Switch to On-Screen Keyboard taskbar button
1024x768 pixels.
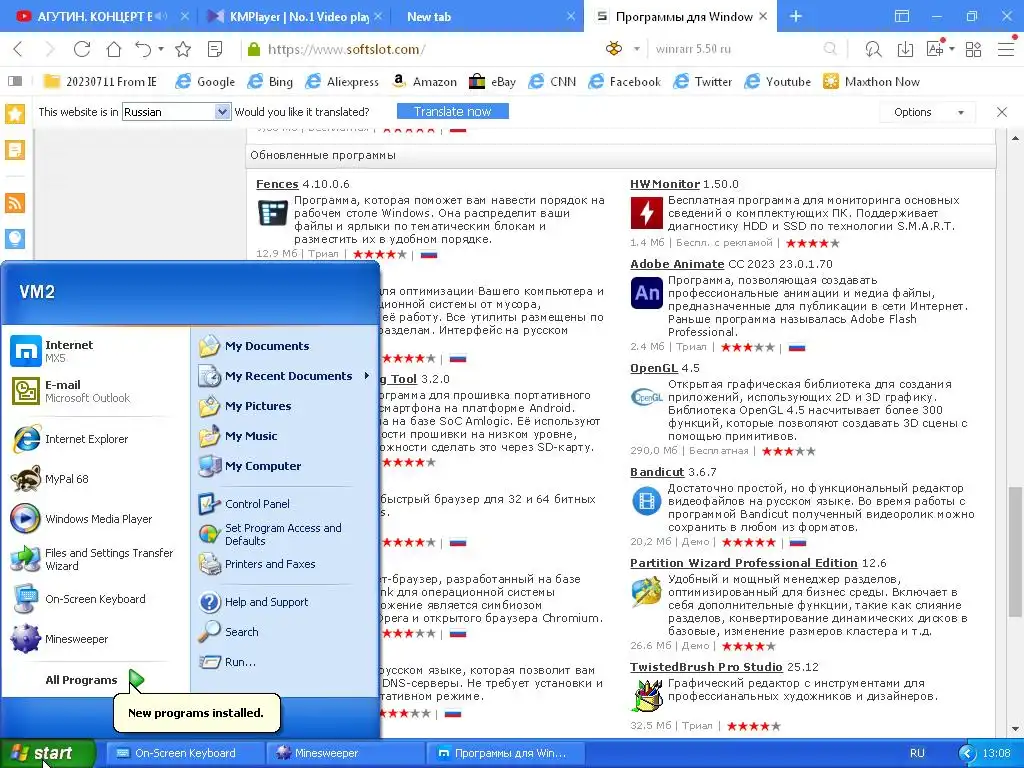(186, 753)
